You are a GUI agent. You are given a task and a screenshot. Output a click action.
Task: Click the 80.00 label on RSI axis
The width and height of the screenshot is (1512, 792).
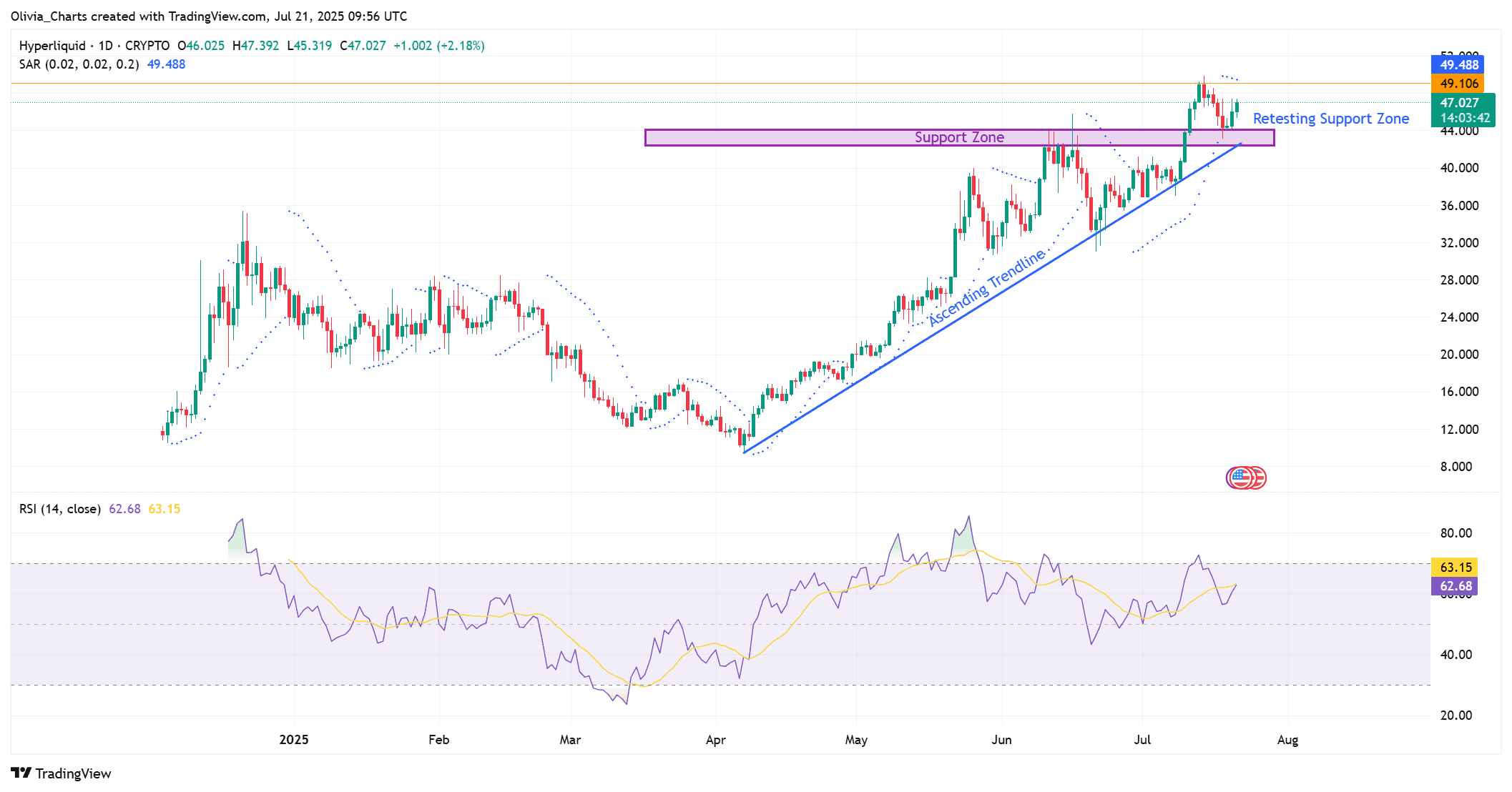[1455, 533]
